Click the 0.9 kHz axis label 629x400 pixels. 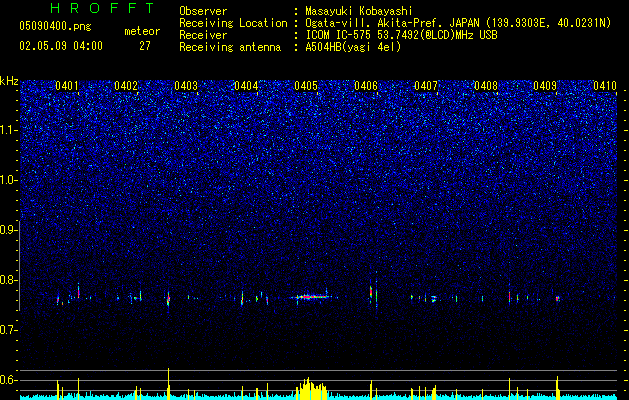8,230
